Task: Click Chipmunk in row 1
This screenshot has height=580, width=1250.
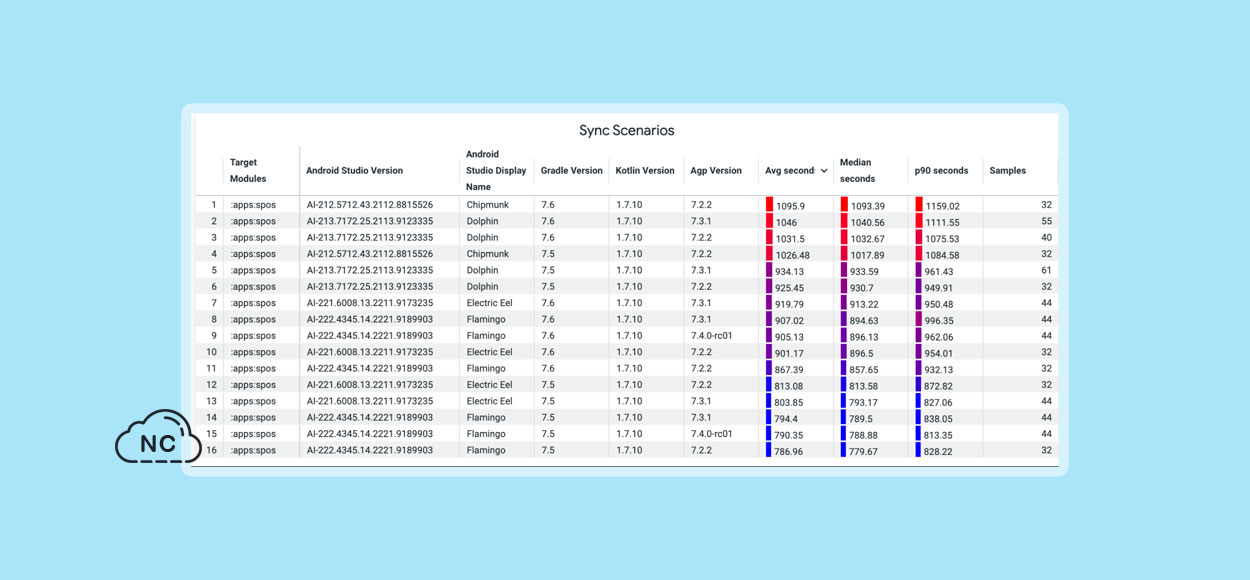Action: coord(488,204)
